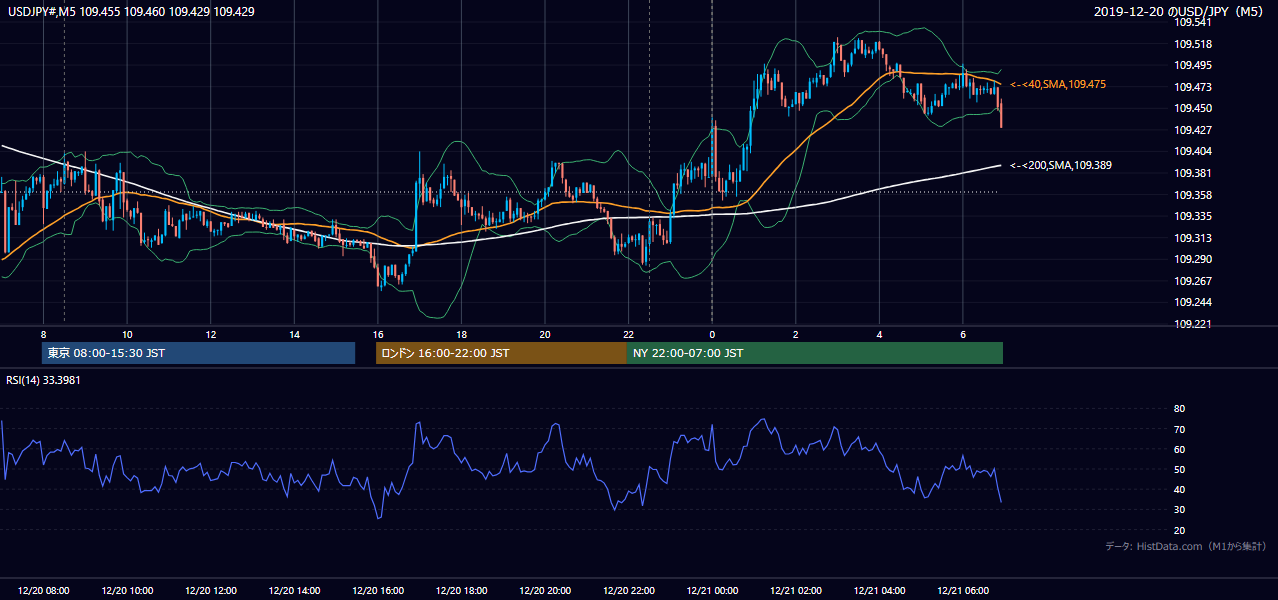This screenshot has width=1278, height=600.
Task: Click the bottom date label 12/20 20:00
Action: pos(545,591)
